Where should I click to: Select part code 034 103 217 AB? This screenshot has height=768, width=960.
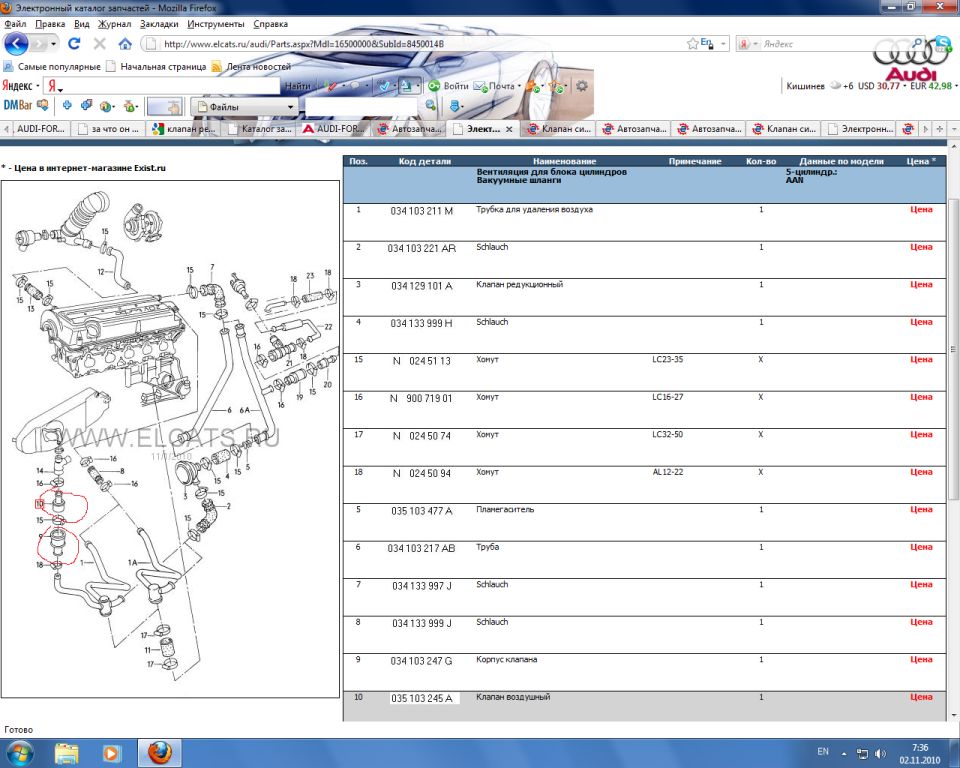coord(421,548)
